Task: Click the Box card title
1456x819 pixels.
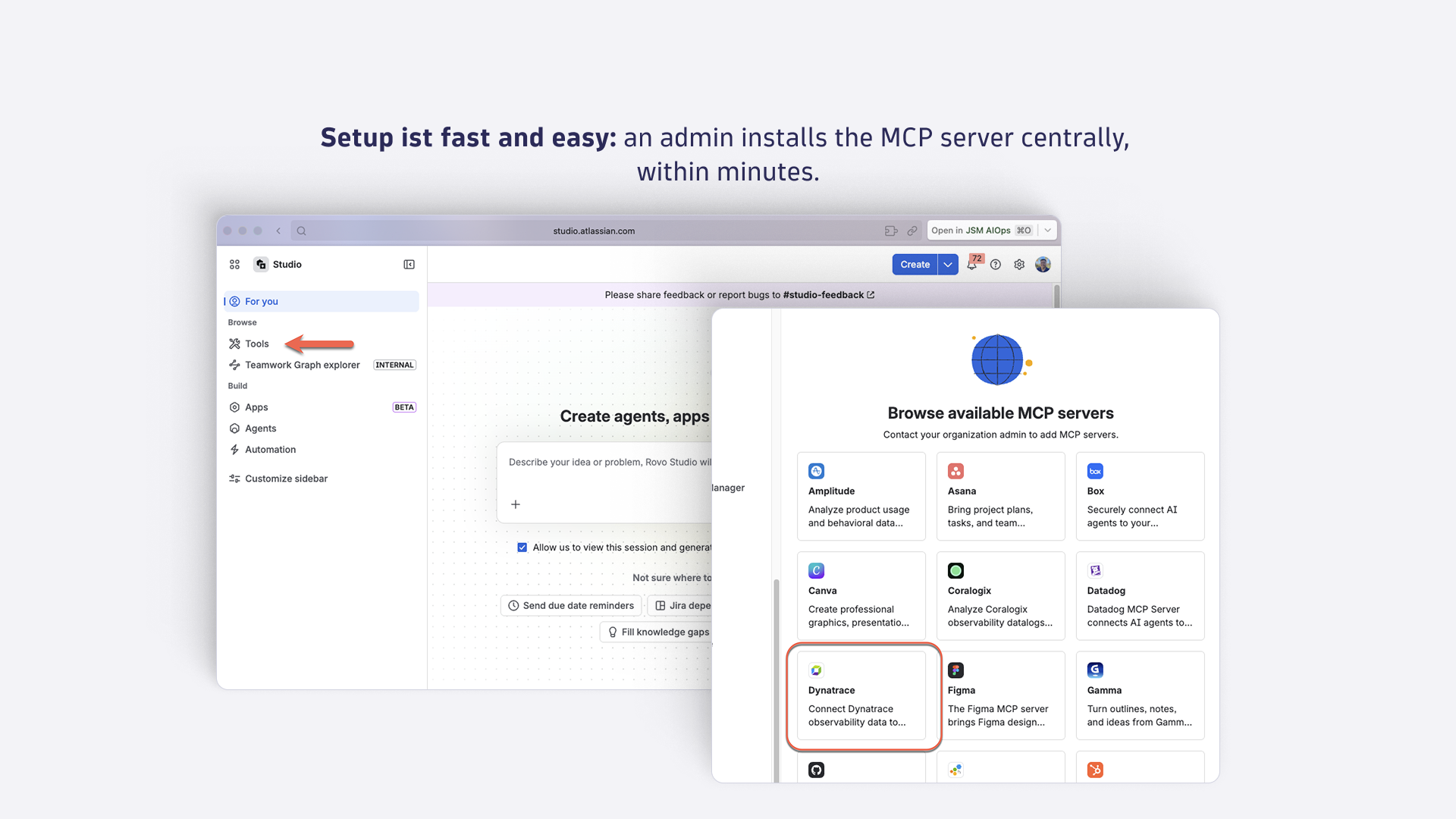Action: click(x=1096, y=491)
